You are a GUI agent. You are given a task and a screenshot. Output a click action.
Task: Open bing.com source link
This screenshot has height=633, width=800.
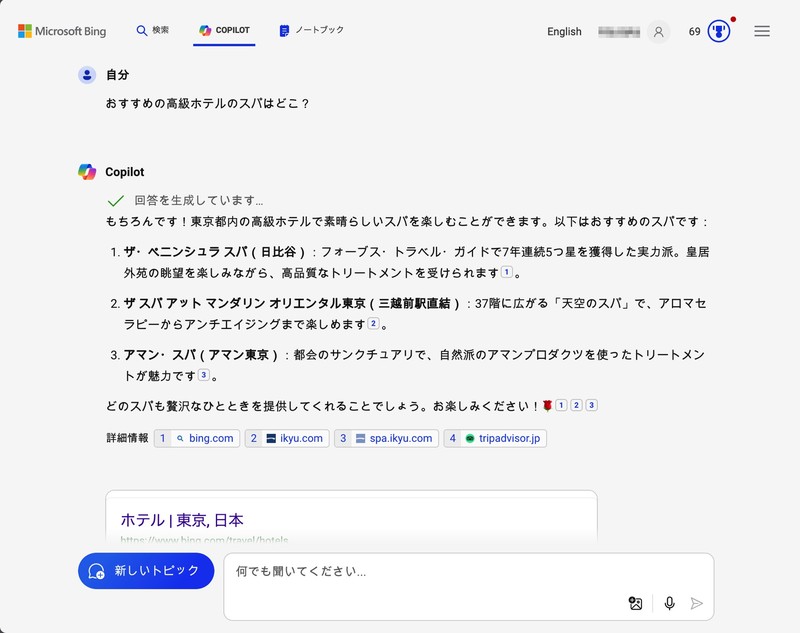pyautogui.click(x=197, y=438)
